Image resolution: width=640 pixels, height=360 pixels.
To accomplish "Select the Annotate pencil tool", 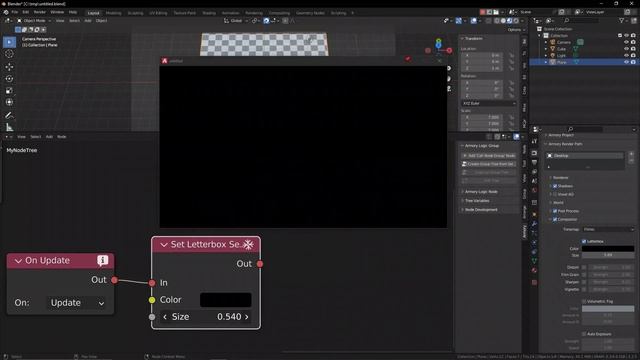I will (9, 116).
